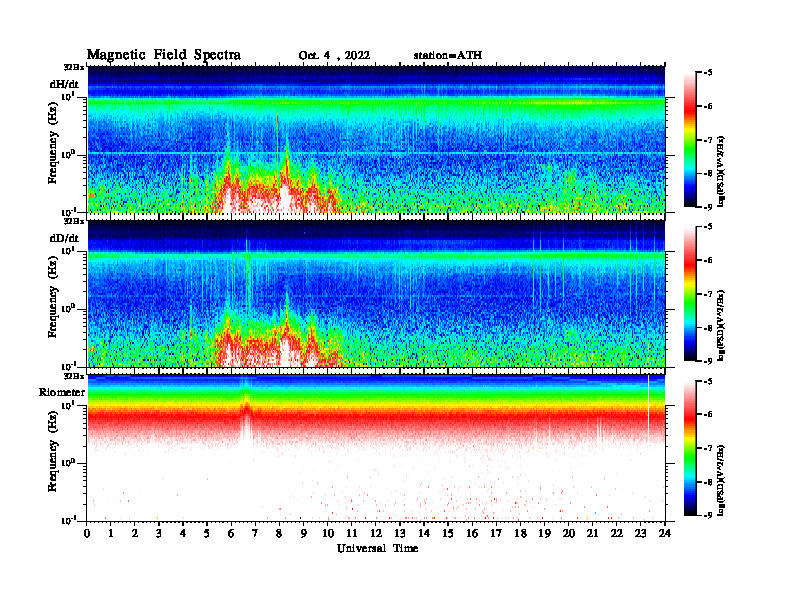Screen dimensions: 792x612
Task: Click hour tick label "4" on time axis
Action: pos(183,533)
